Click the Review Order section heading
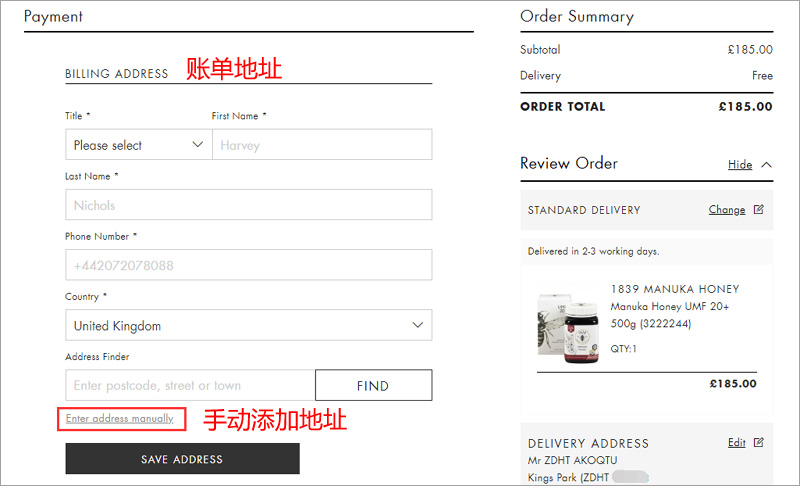The width and height of the screenshot is (800, 486). pos(569,163)
